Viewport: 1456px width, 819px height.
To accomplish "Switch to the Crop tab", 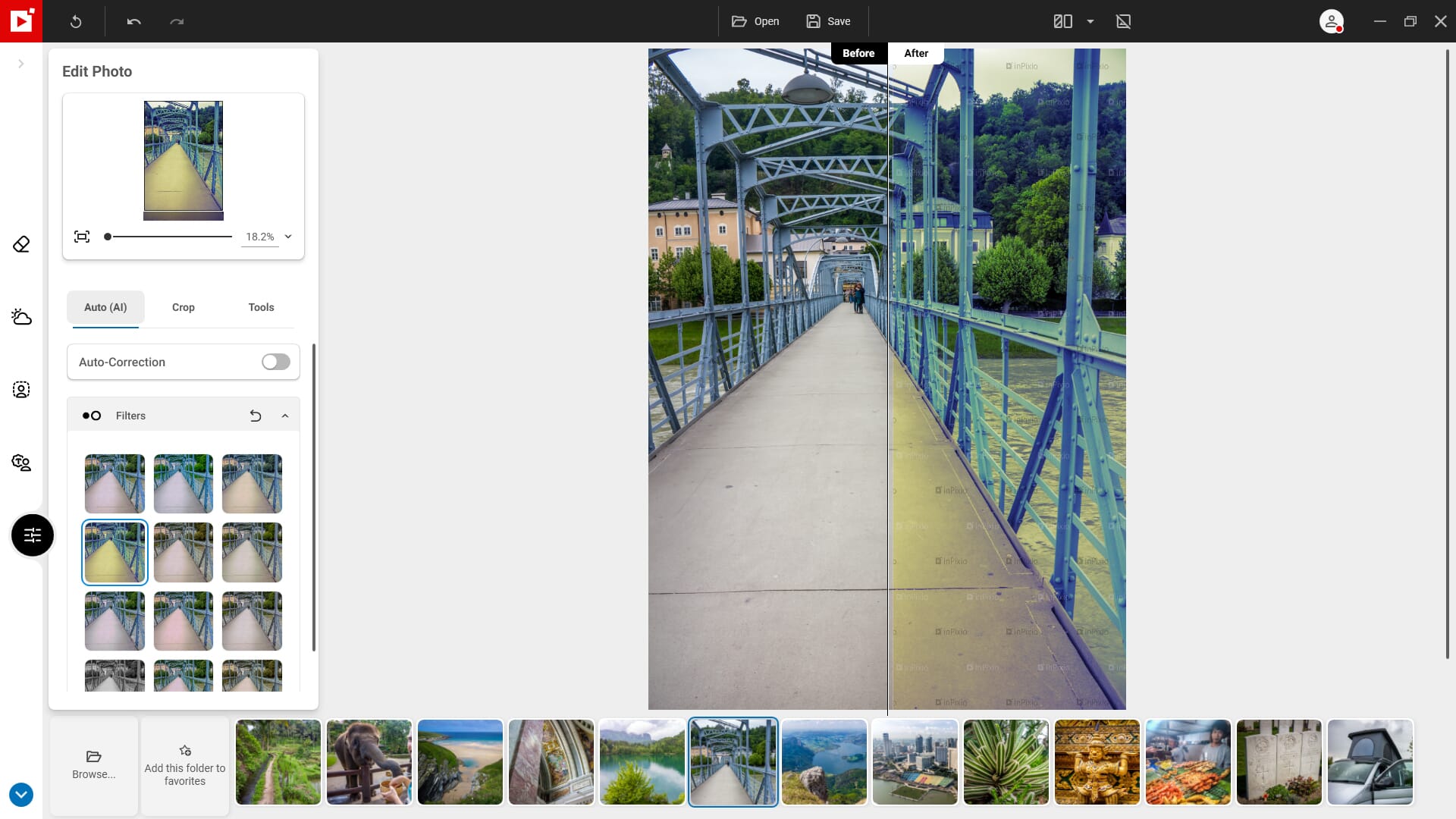I will coord(183,307).
